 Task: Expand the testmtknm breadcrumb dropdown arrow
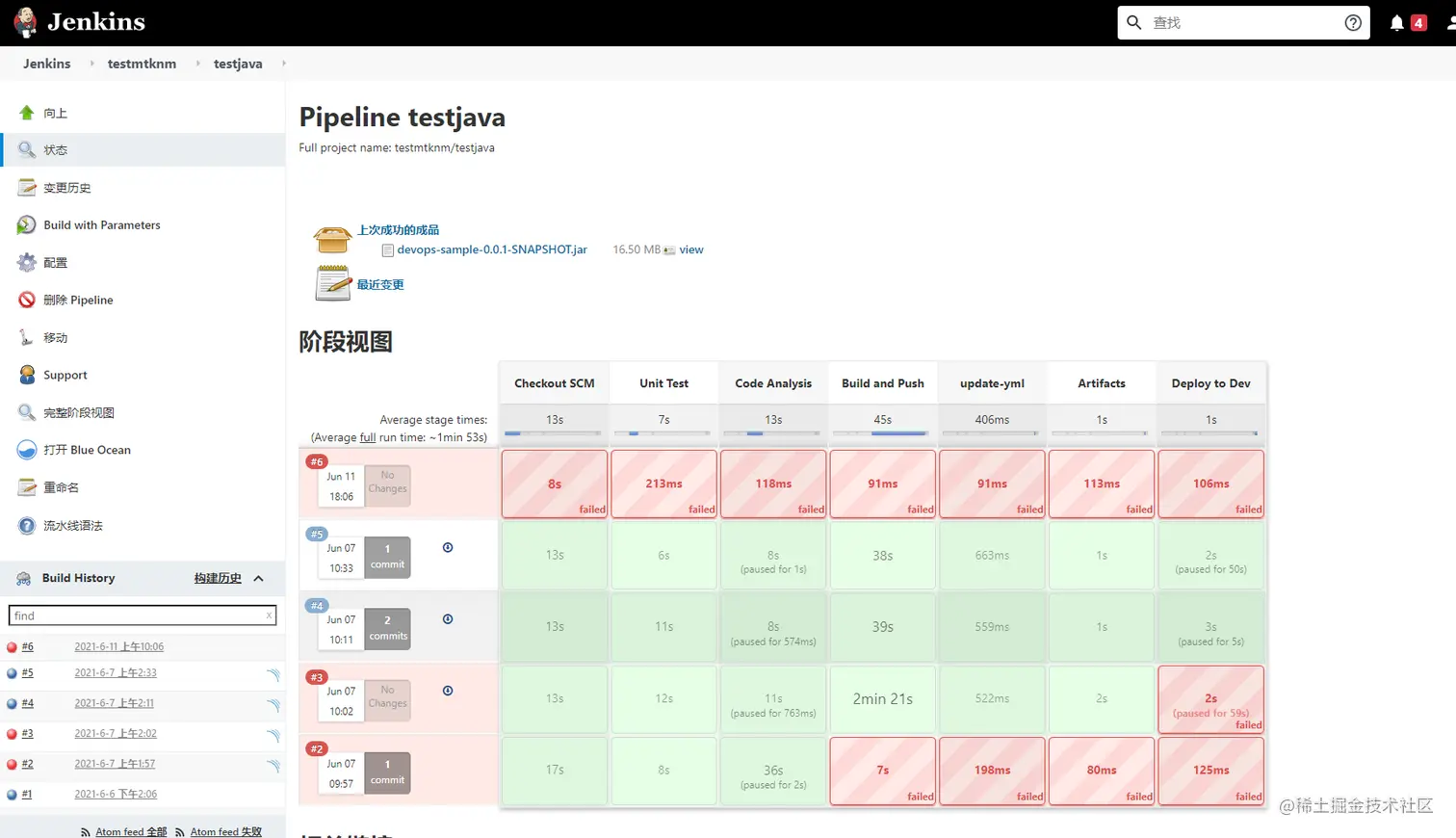(197, 64)
